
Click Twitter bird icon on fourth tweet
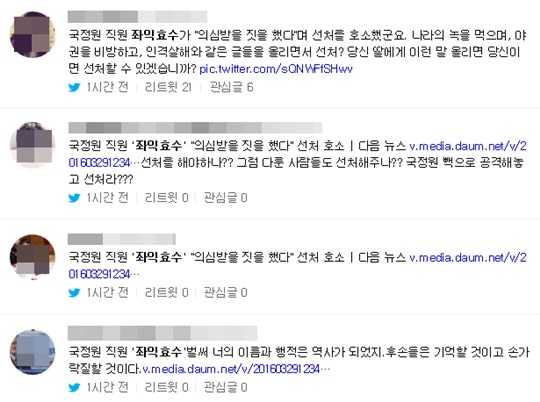(x=74, y=388)
